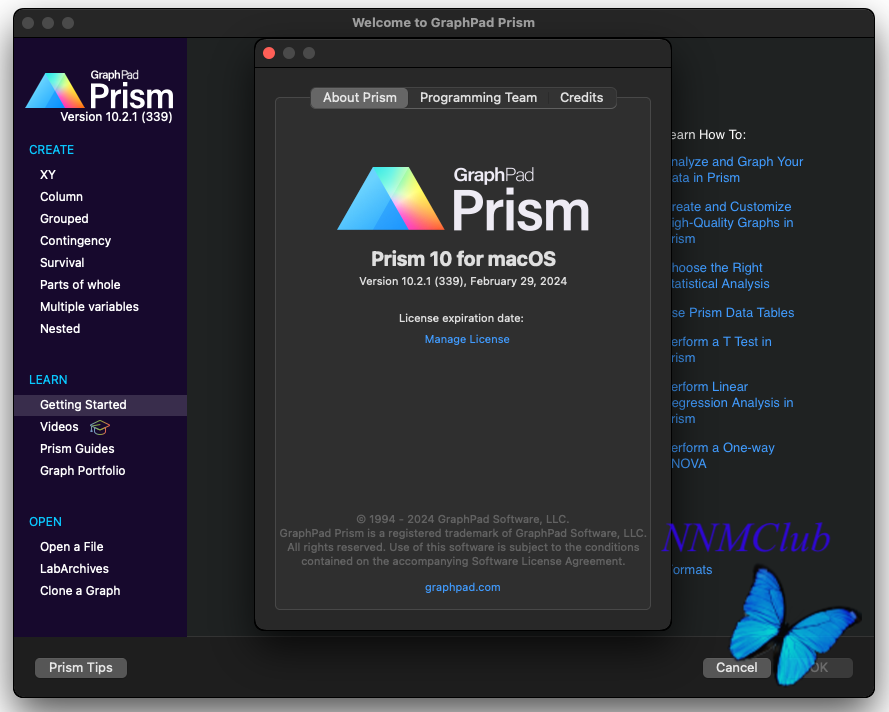
Task: Open 'Analyze and Graph Your Data in Prism' link
Action: tap(737, 169)
